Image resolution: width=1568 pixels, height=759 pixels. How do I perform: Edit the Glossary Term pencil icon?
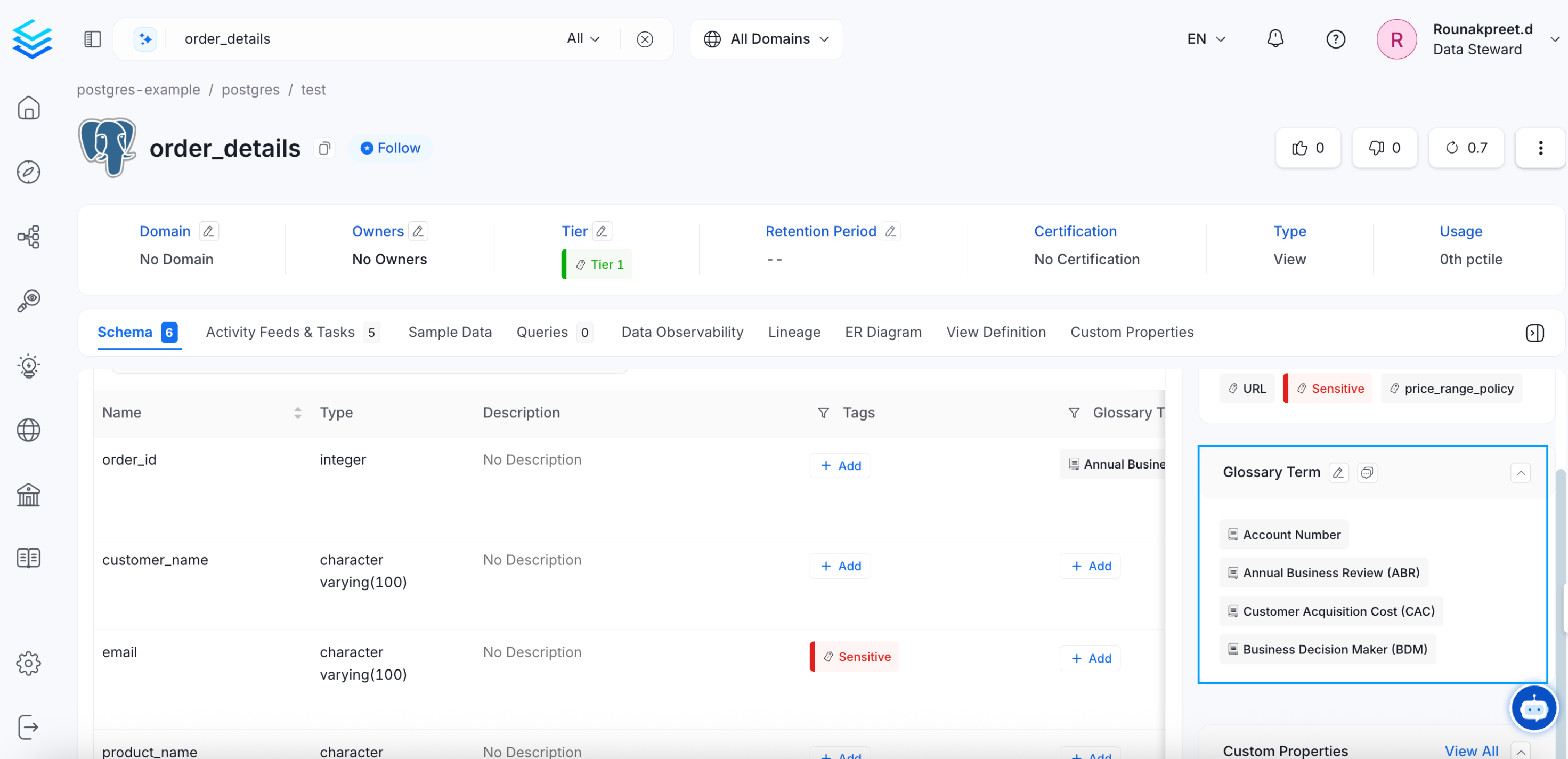pyautogui.click(x=1338, y=473)
